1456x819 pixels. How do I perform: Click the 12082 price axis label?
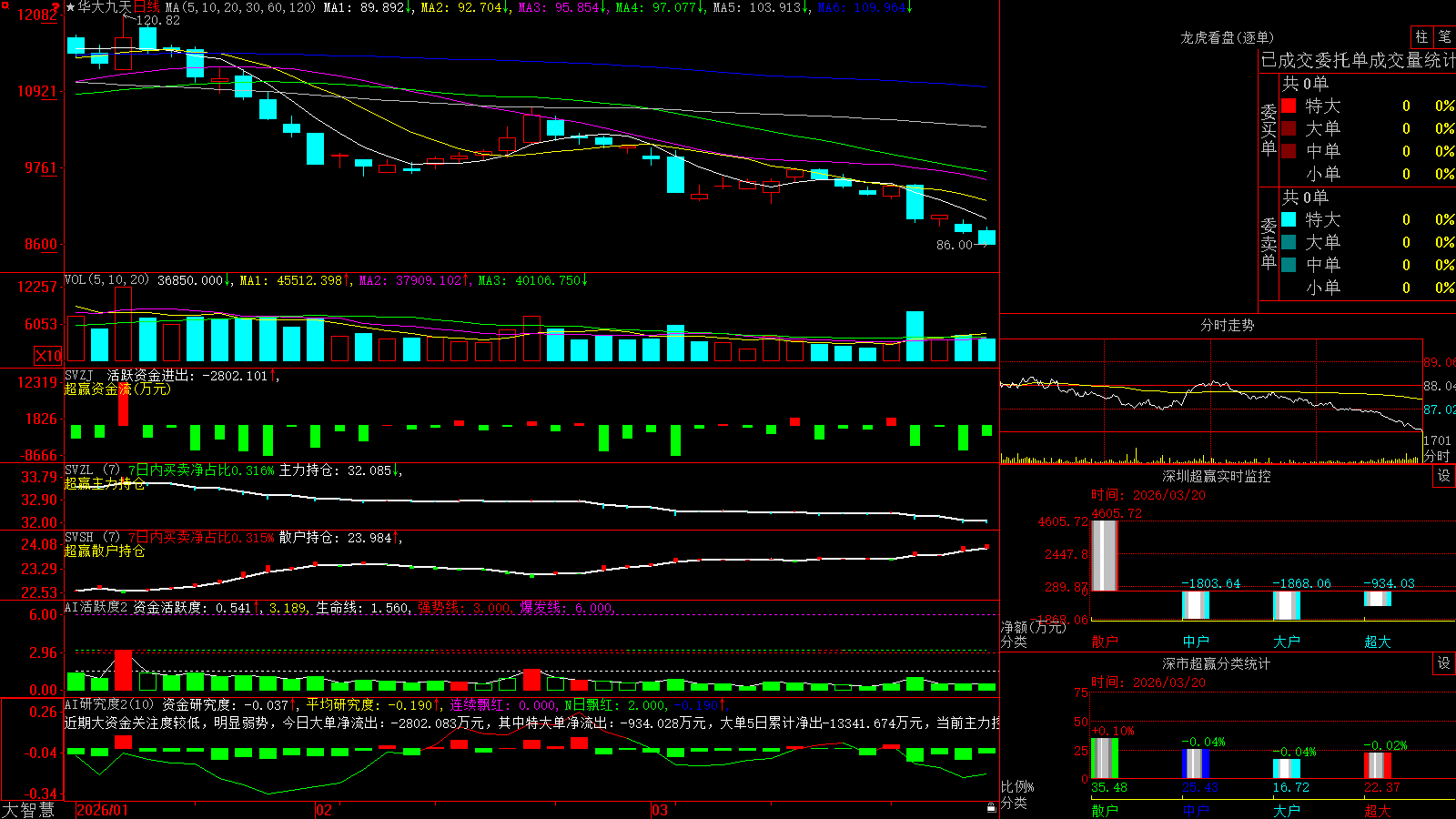tap(37, 15)
